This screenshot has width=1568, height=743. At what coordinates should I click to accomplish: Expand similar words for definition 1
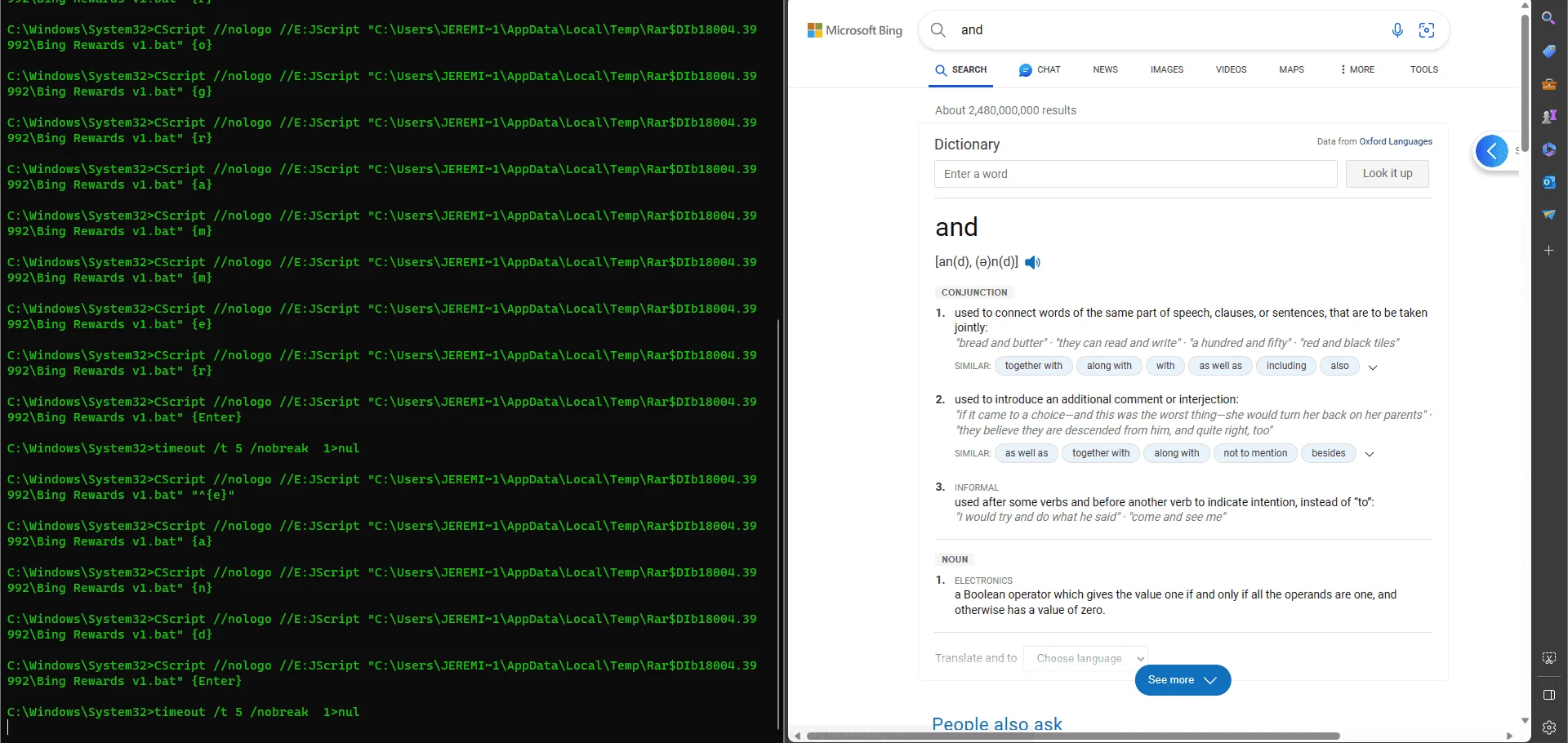1373,367
